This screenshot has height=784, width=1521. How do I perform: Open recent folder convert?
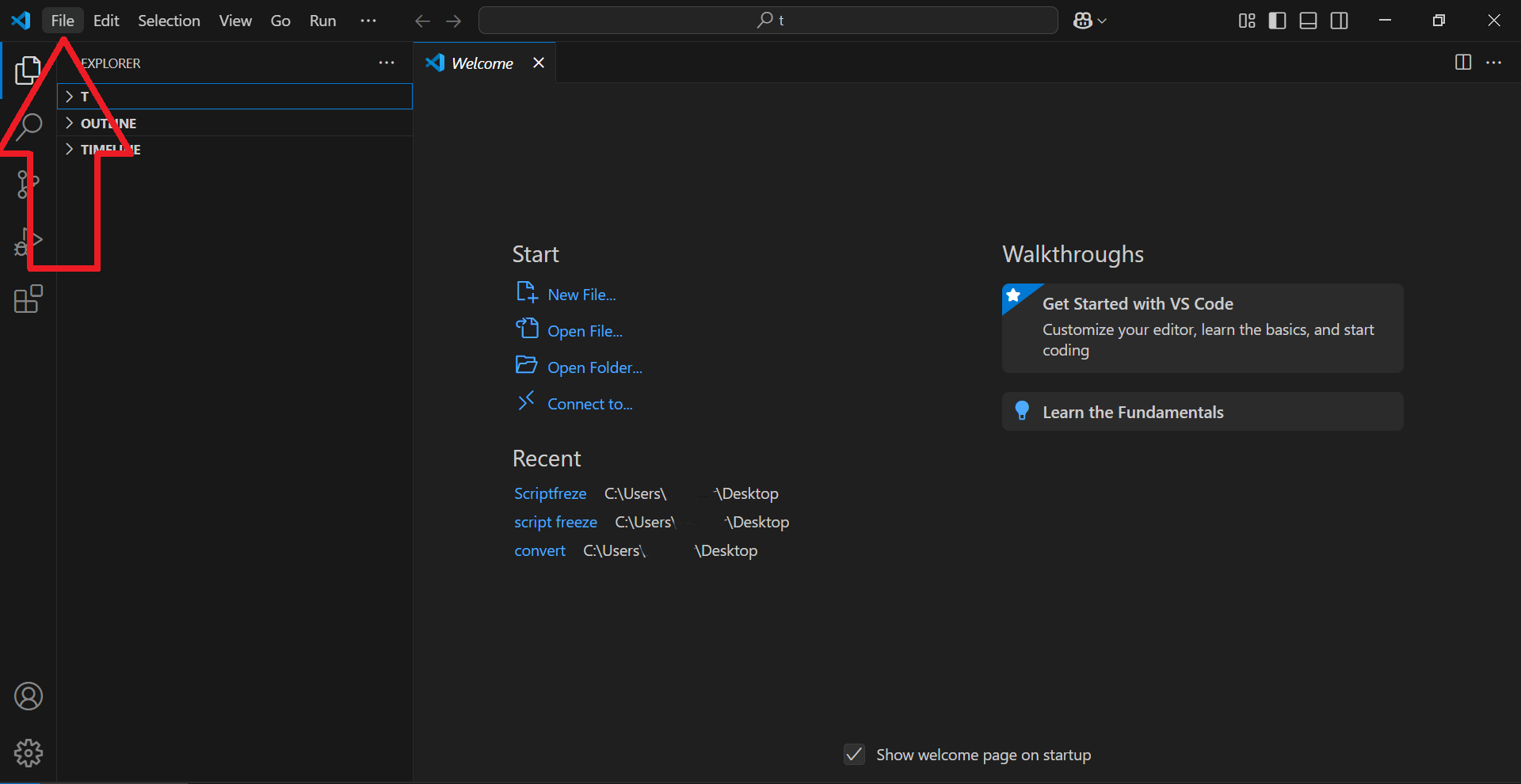click(539, 550)
